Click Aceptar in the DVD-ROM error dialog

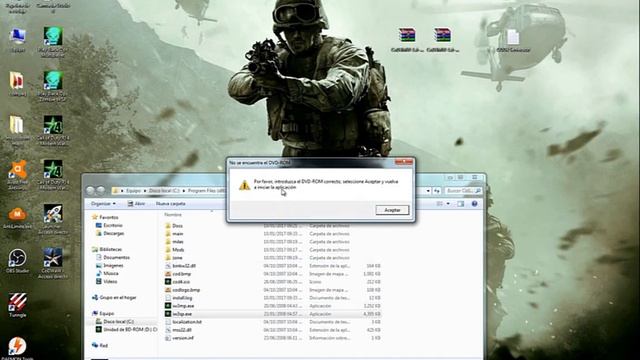pyautogui.click(x=392, y=210)
